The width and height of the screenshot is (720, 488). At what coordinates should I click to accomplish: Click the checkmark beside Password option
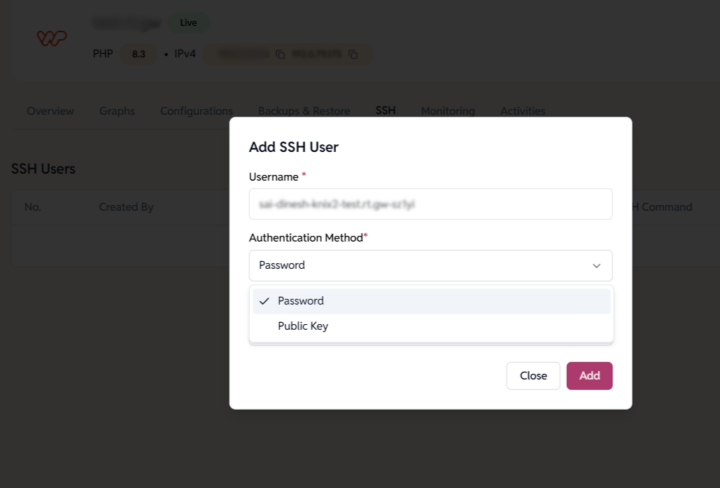[x=264, y=301]
